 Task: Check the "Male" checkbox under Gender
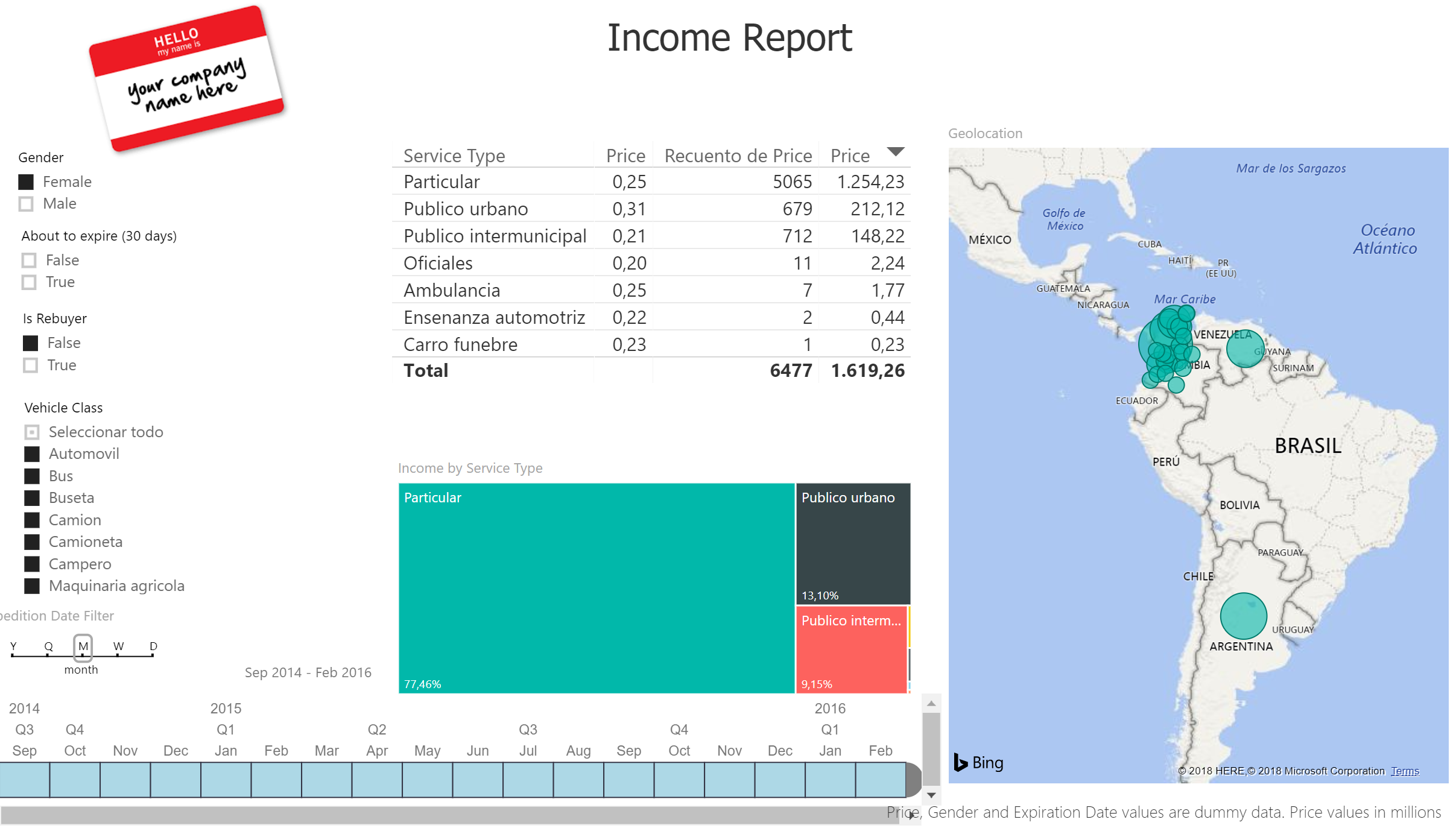click(27, 204)
